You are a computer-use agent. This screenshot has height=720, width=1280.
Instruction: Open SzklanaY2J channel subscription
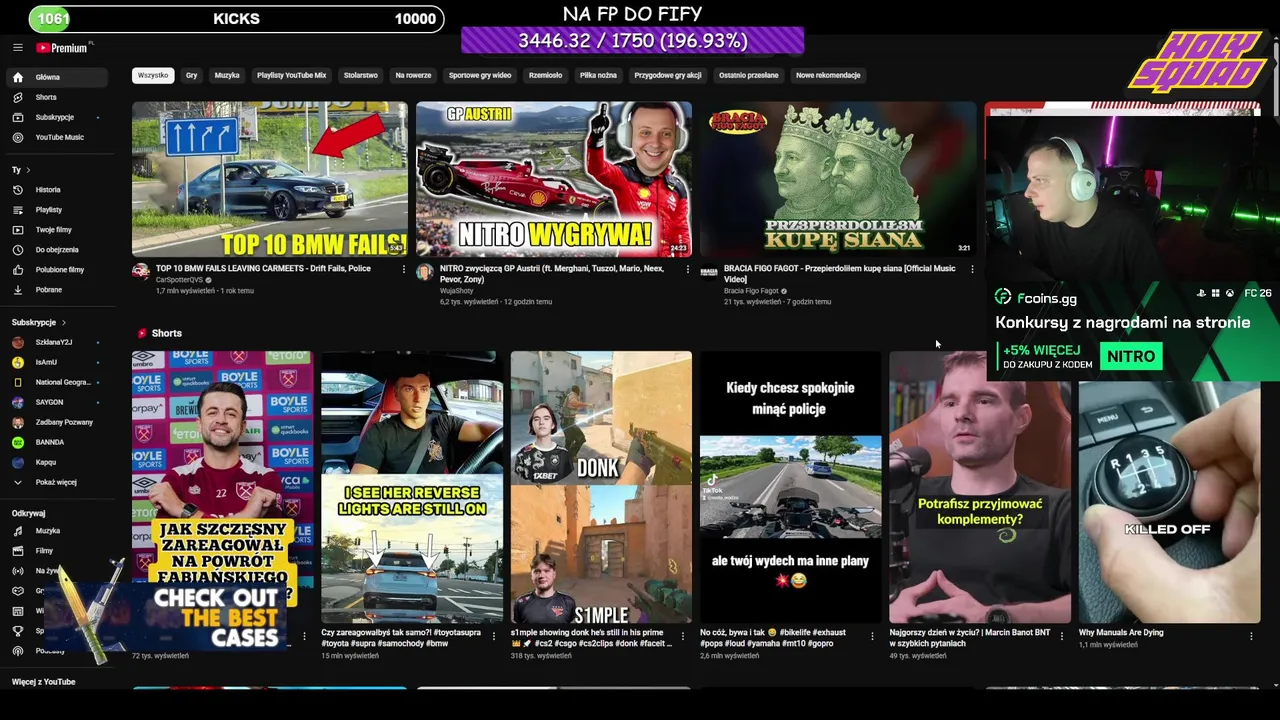coord(56,342)
